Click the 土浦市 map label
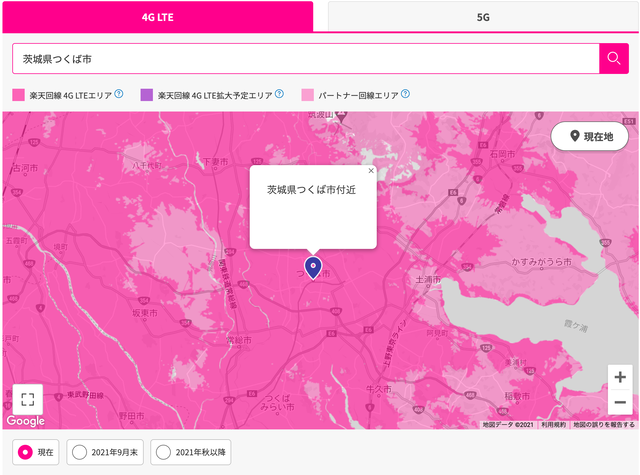Screen dimensions: 640x475 pos(428,280)
